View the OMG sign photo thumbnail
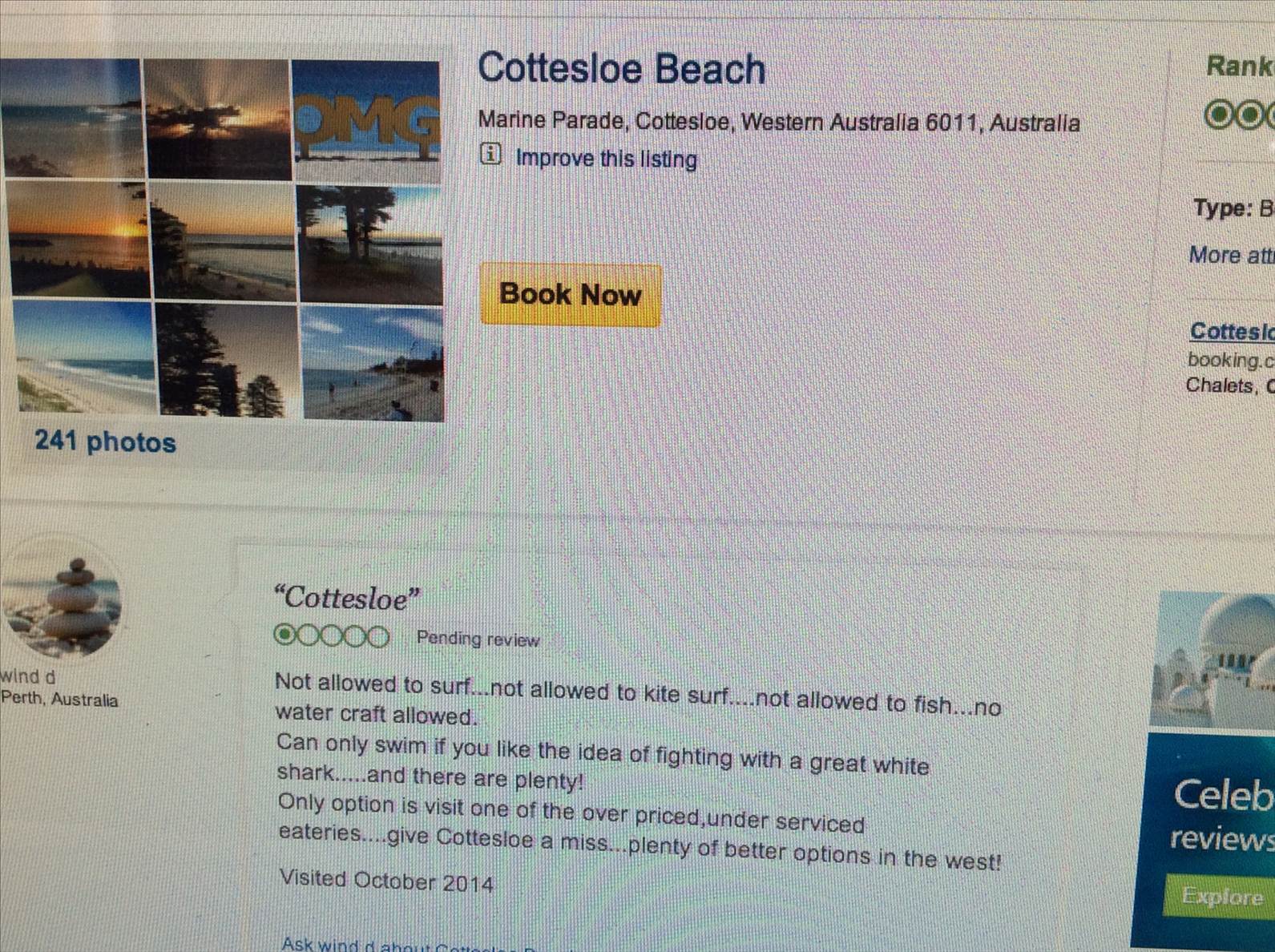Viewport: 1275px width, 952px height. coord(367,120)
